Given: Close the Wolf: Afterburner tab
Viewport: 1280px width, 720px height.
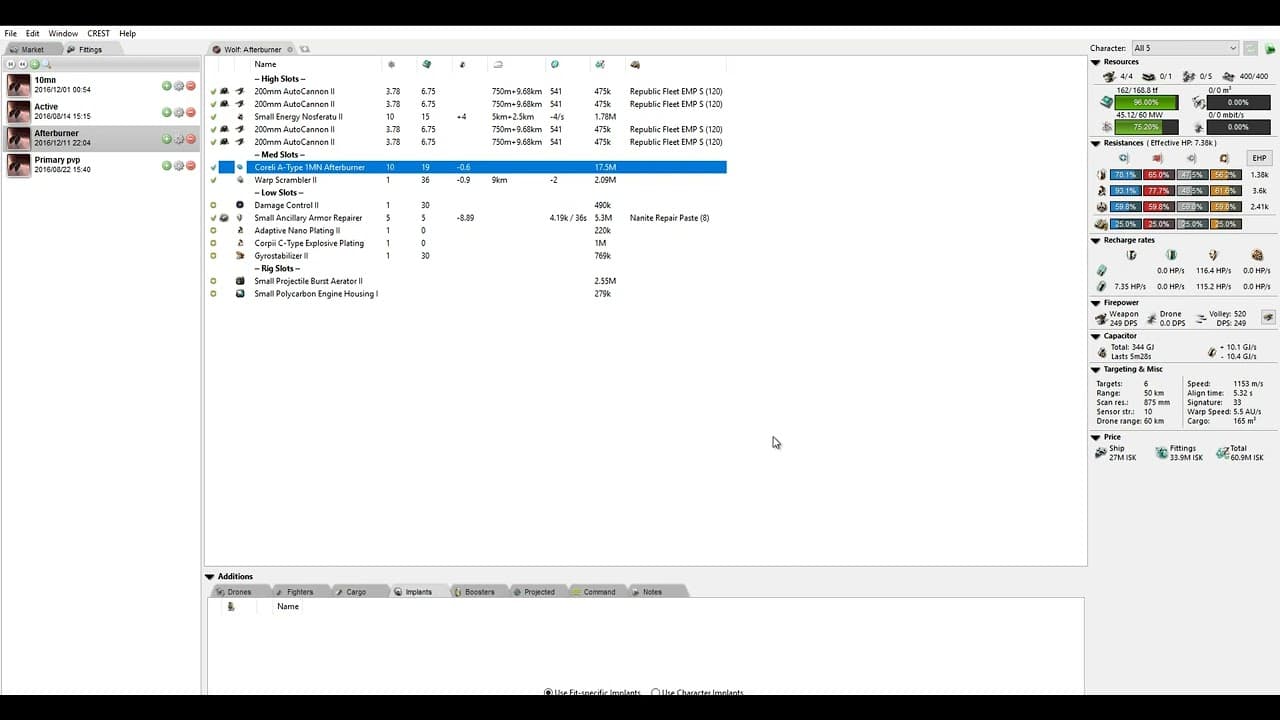Looking at the screenshot, I should [x=290, y=49].
